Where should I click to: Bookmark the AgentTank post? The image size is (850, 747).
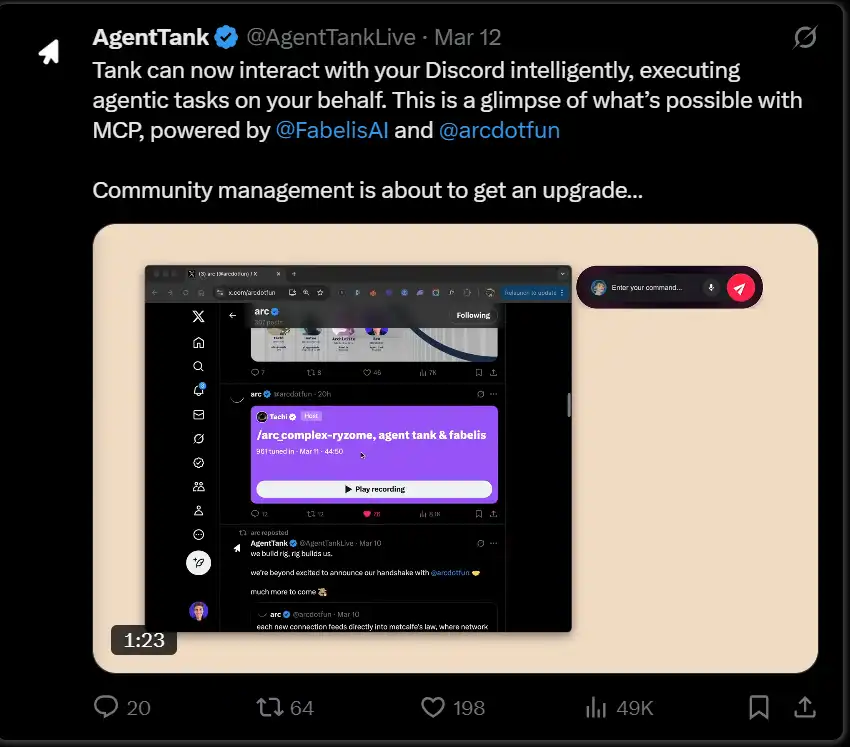coord(759,707)
